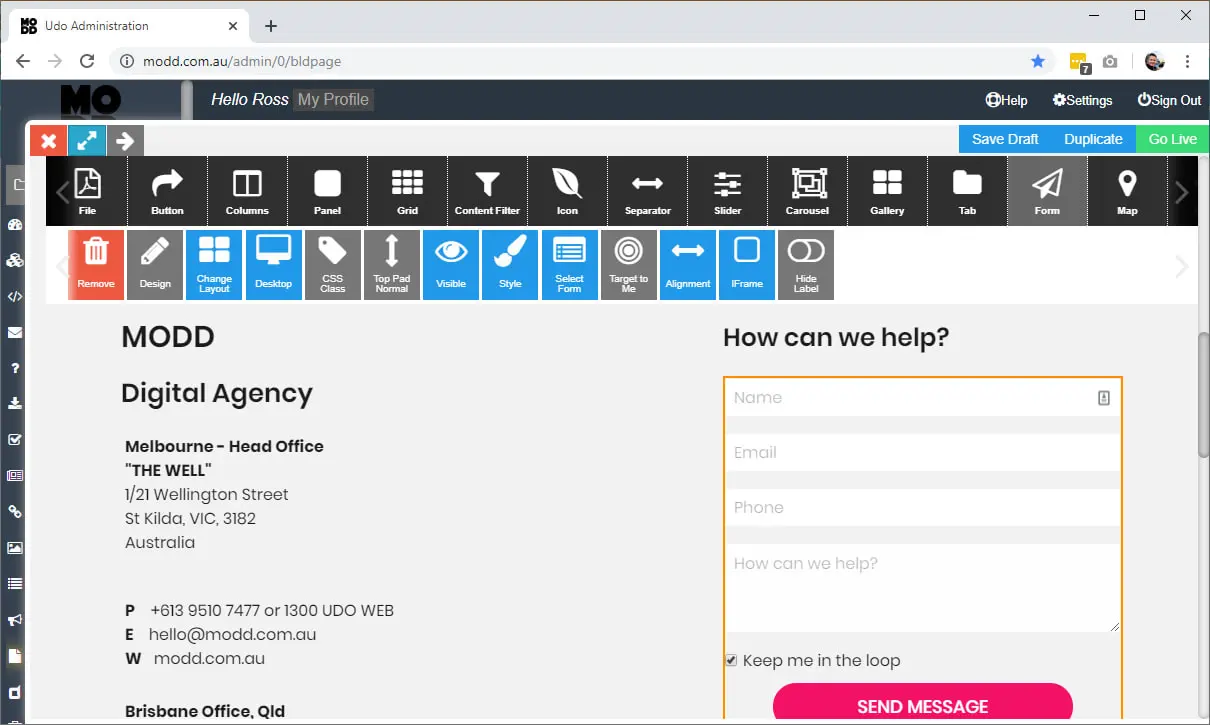1210x725 pixels.
Task: Add a Button widget
Action: 168,191
